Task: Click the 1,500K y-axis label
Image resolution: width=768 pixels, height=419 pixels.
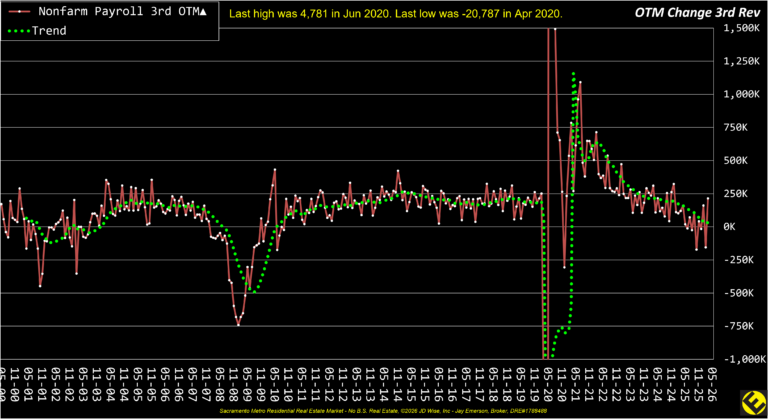Action: click(x=741, y=28)
